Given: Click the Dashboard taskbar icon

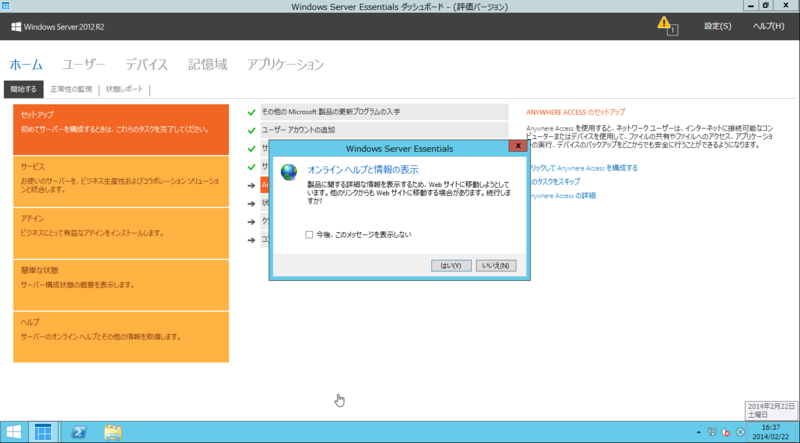Looking at the screenshot, I should click(43, 432).
